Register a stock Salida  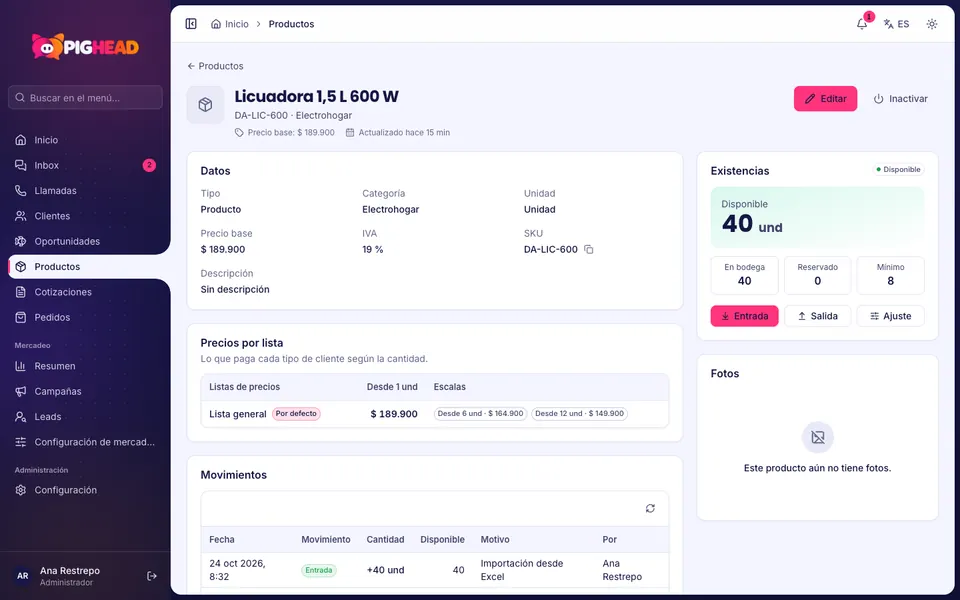coord(817,316)
